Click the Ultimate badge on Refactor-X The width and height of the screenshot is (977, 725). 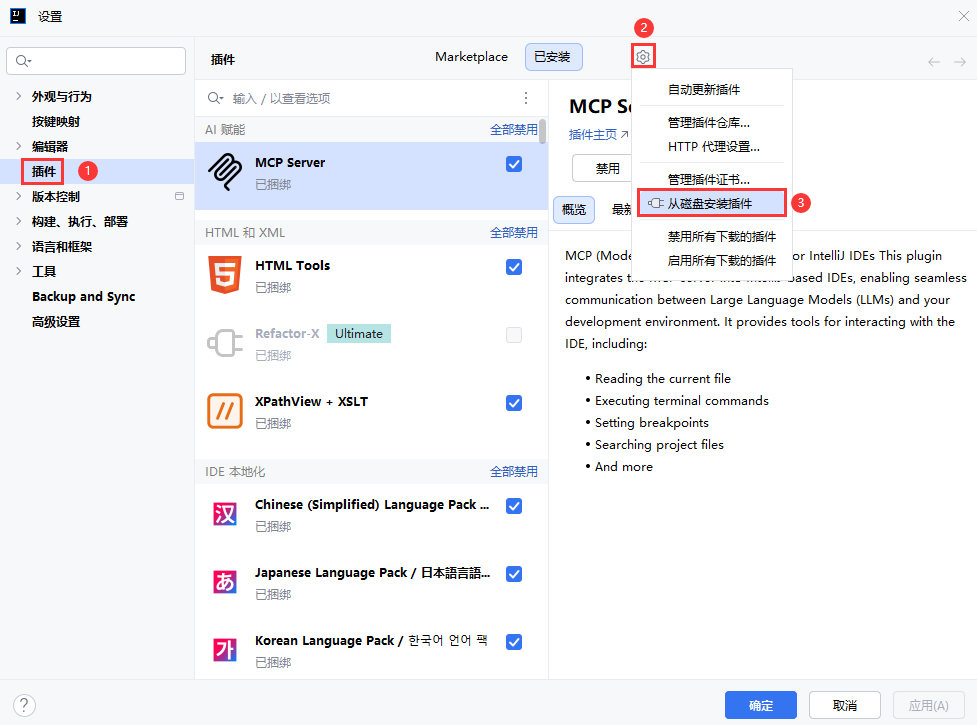tap(359, 333)
